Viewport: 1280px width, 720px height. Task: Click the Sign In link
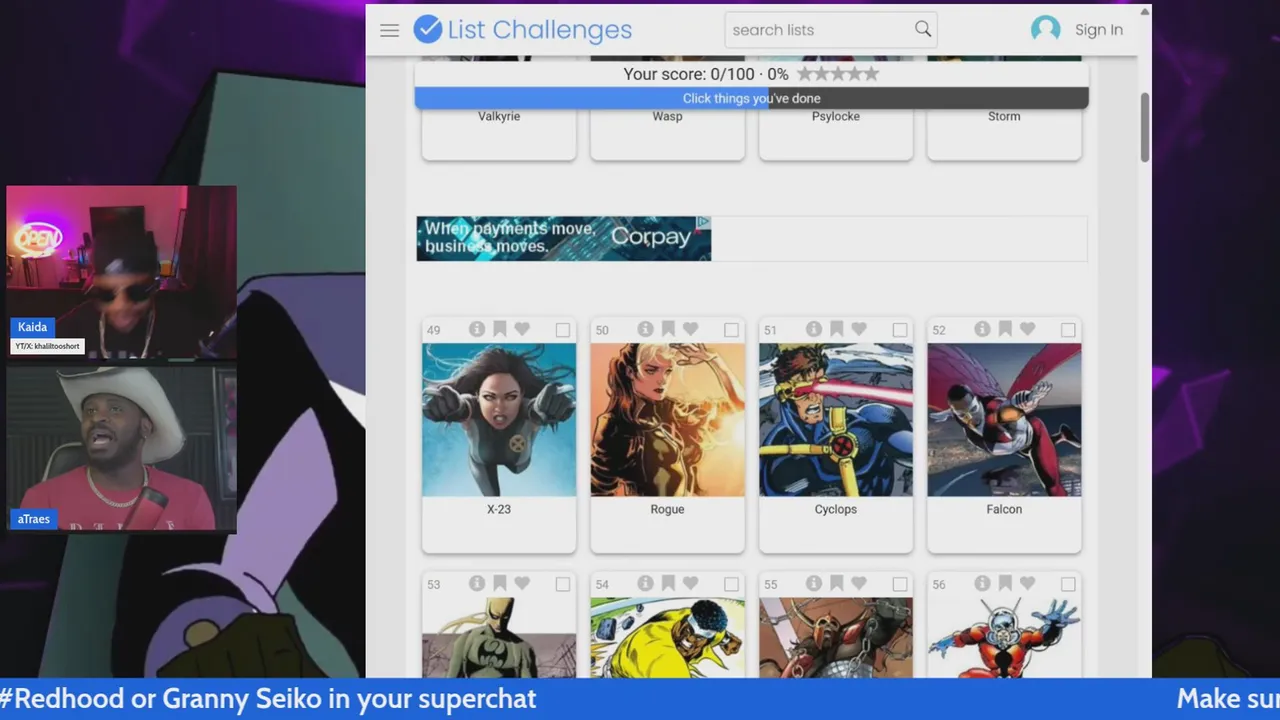(1098, 30)
